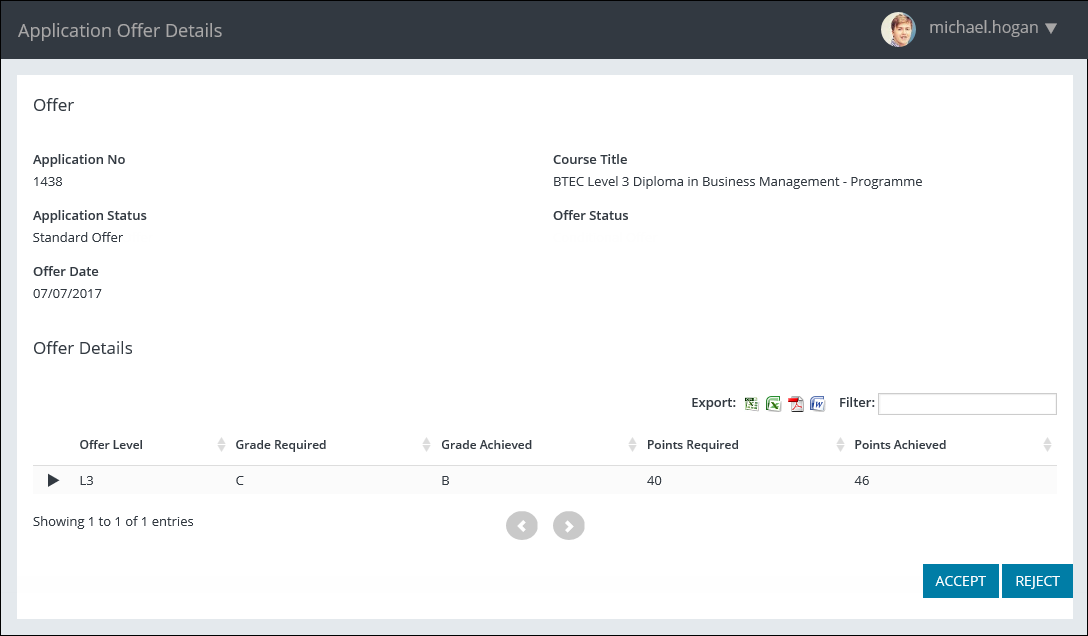This screenshot has width=1088, height=636.
Task: Click the michael.hogan profile avatar
Action: pyautogui.click(x=897, y=29)
